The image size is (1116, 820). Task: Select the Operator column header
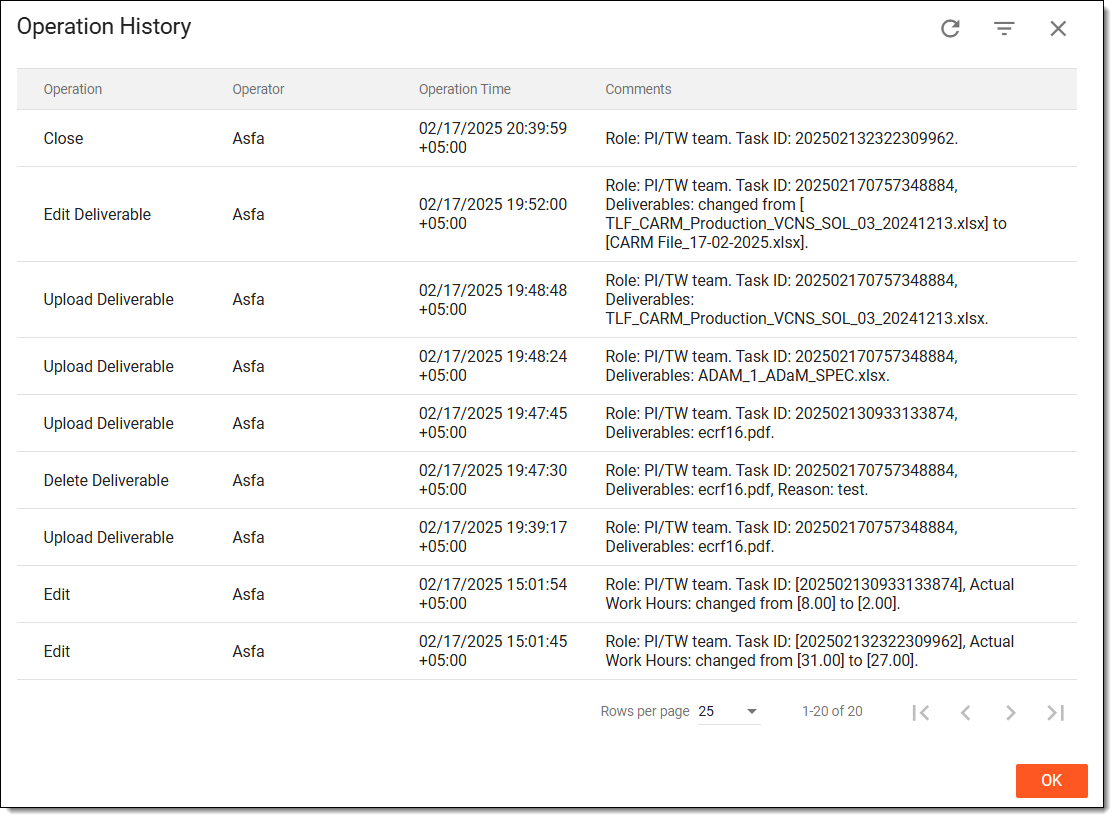[x=258, y=89]
